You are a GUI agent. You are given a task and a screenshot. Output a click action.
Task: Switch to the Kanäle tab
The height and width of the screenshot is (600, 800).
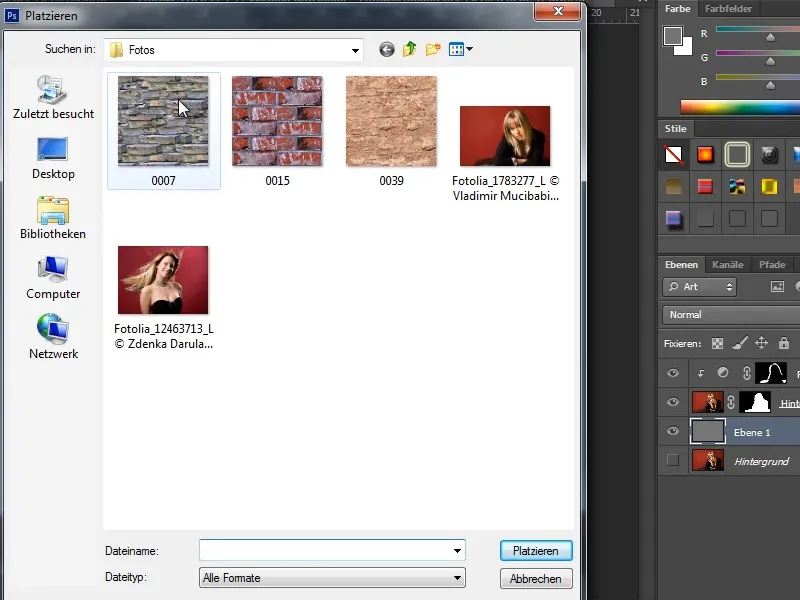(x=728, y=264)
